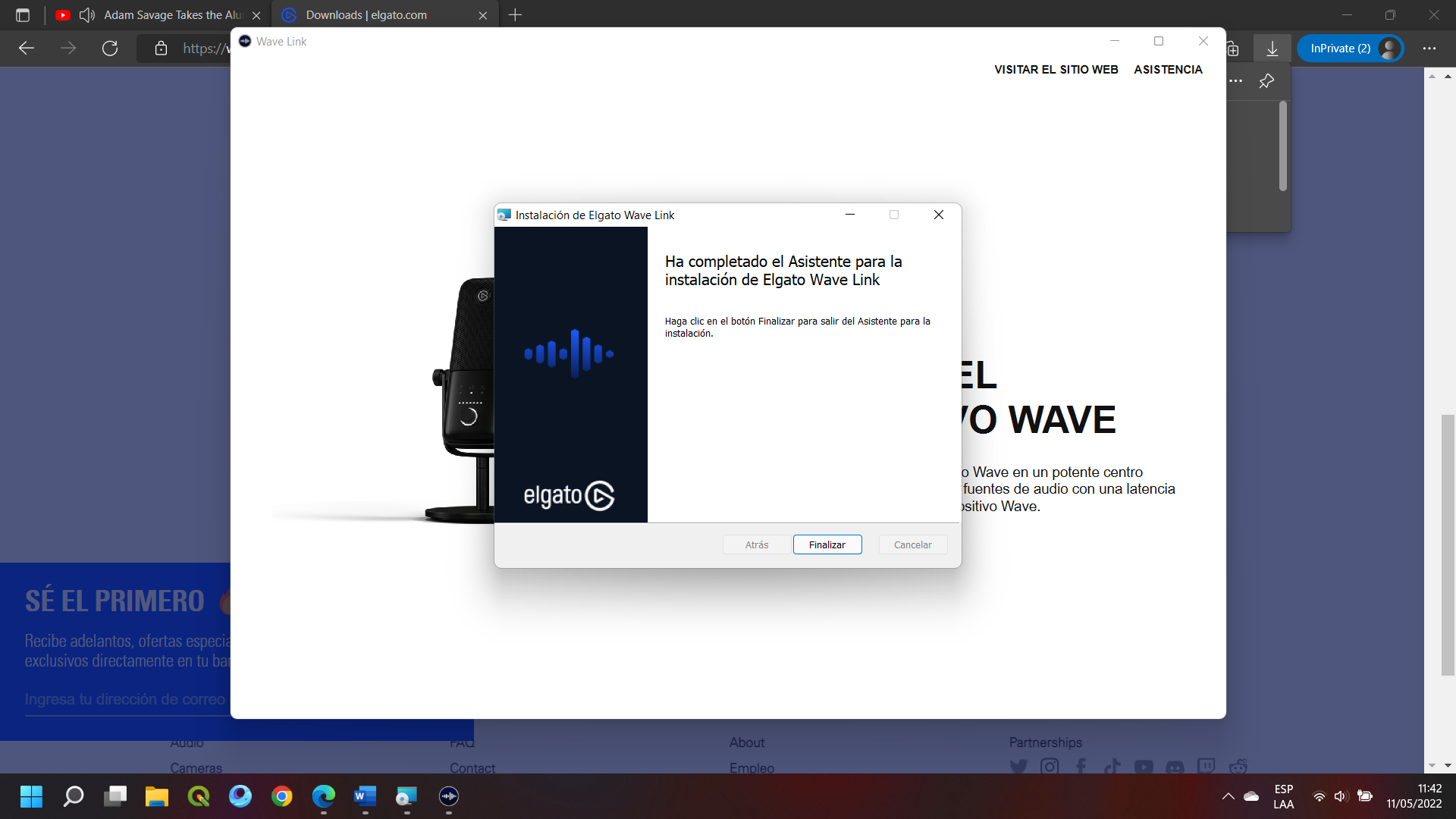Open Edge settings and more menu

1429,49
